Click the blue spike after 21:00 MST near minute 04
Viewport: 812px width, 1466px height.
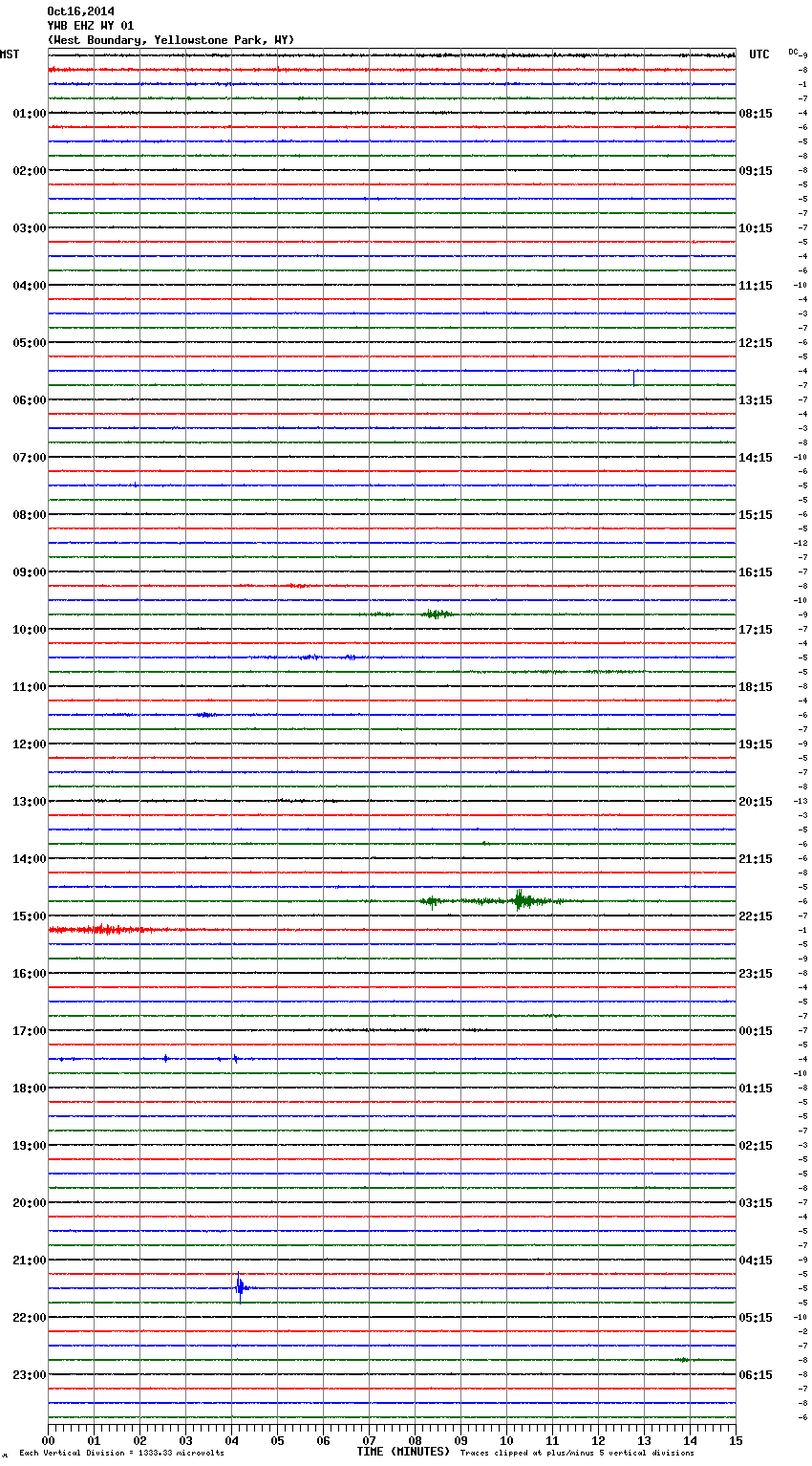240,1287
